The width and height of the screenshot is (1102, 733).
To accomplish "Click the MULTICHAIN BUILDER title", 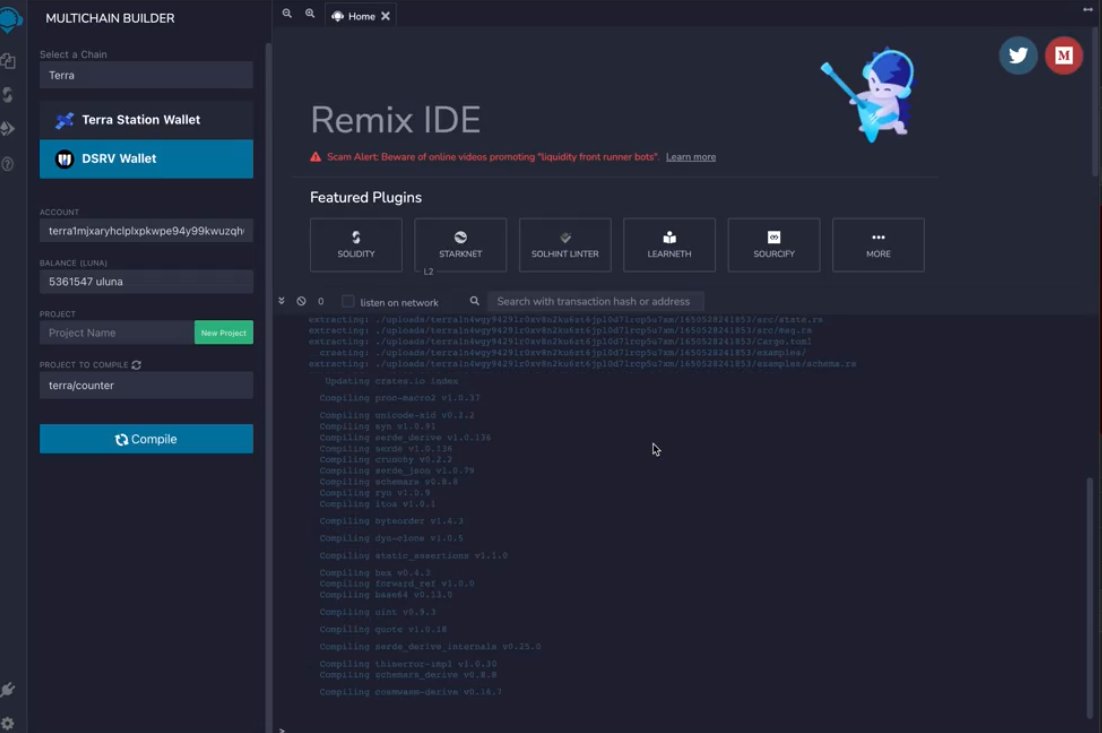I will coord(110,18).
